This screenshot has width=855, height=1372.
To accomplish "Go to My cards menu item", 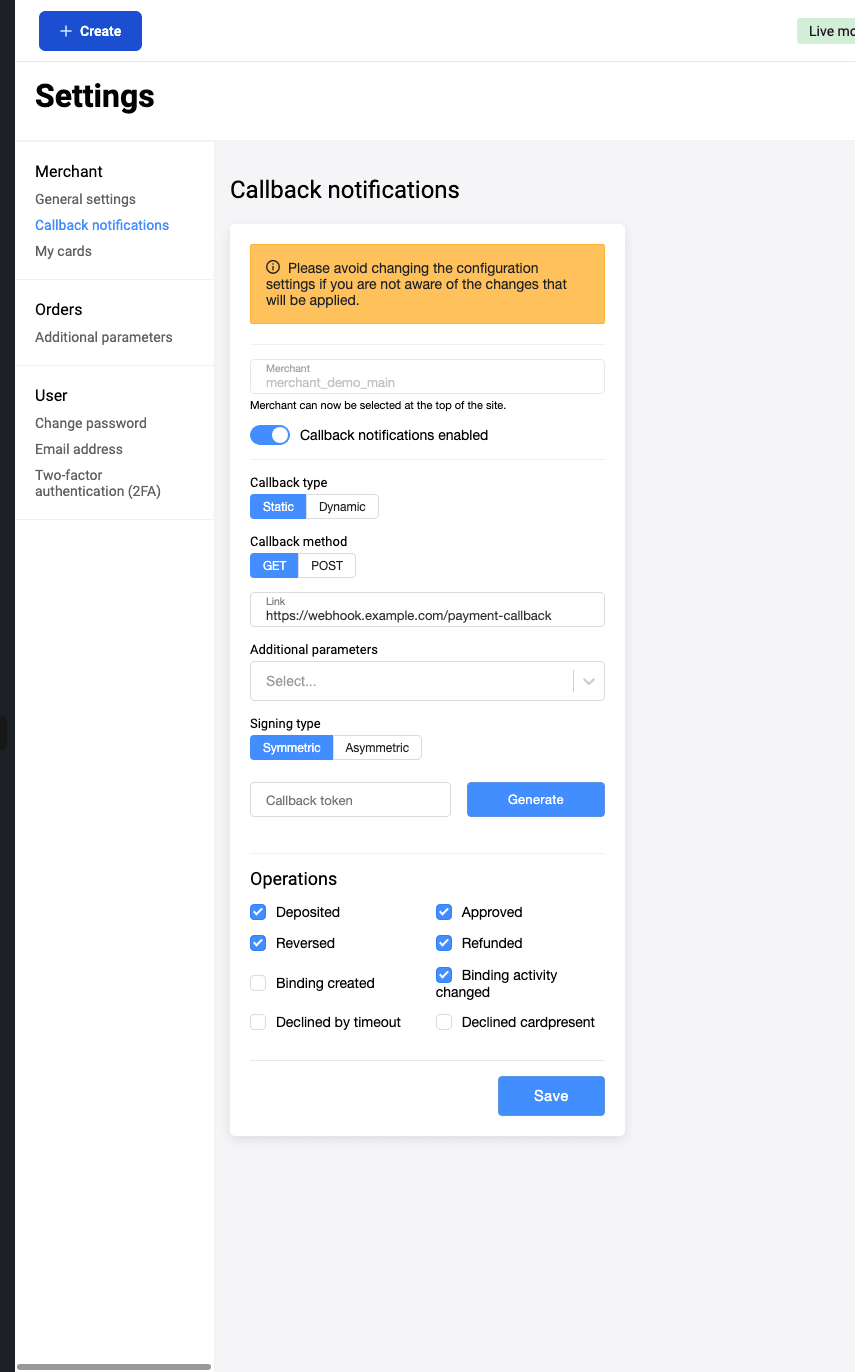I will (x=63, y=251).
